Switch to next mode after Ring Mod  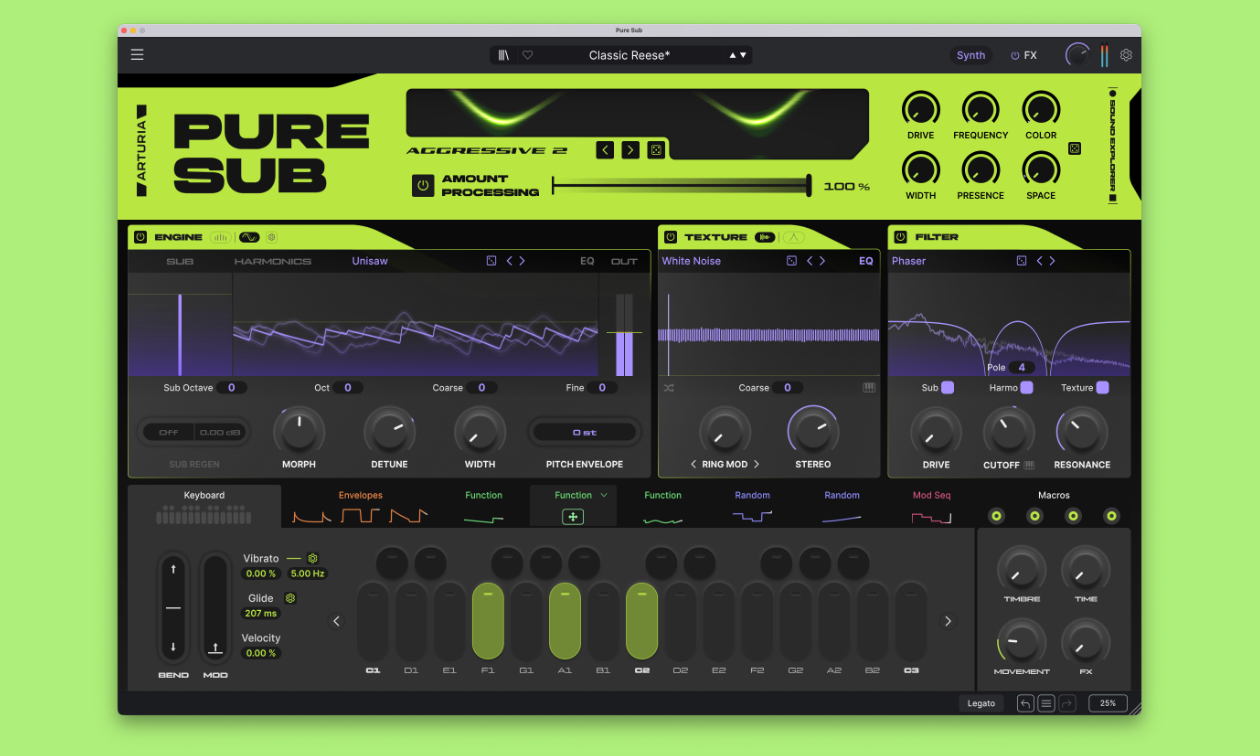(x=757, y=464)
